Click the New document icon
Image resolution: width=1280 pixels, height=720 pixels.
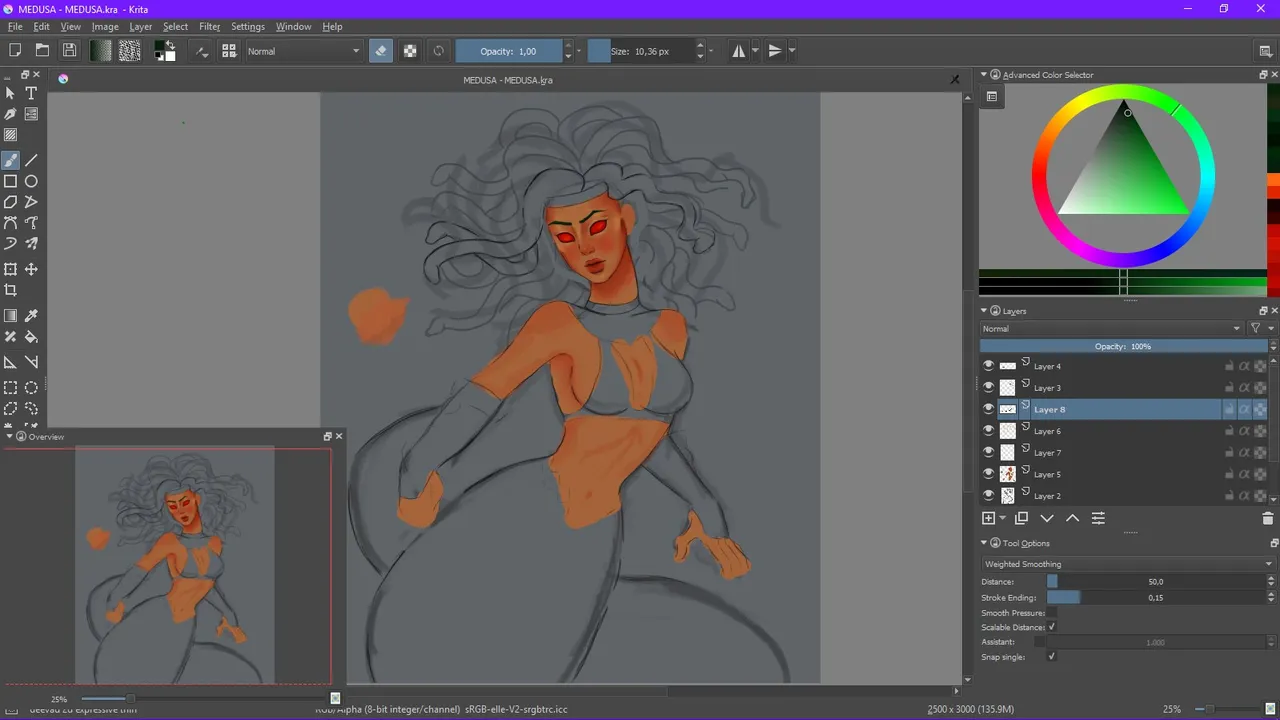pos(15,50)
